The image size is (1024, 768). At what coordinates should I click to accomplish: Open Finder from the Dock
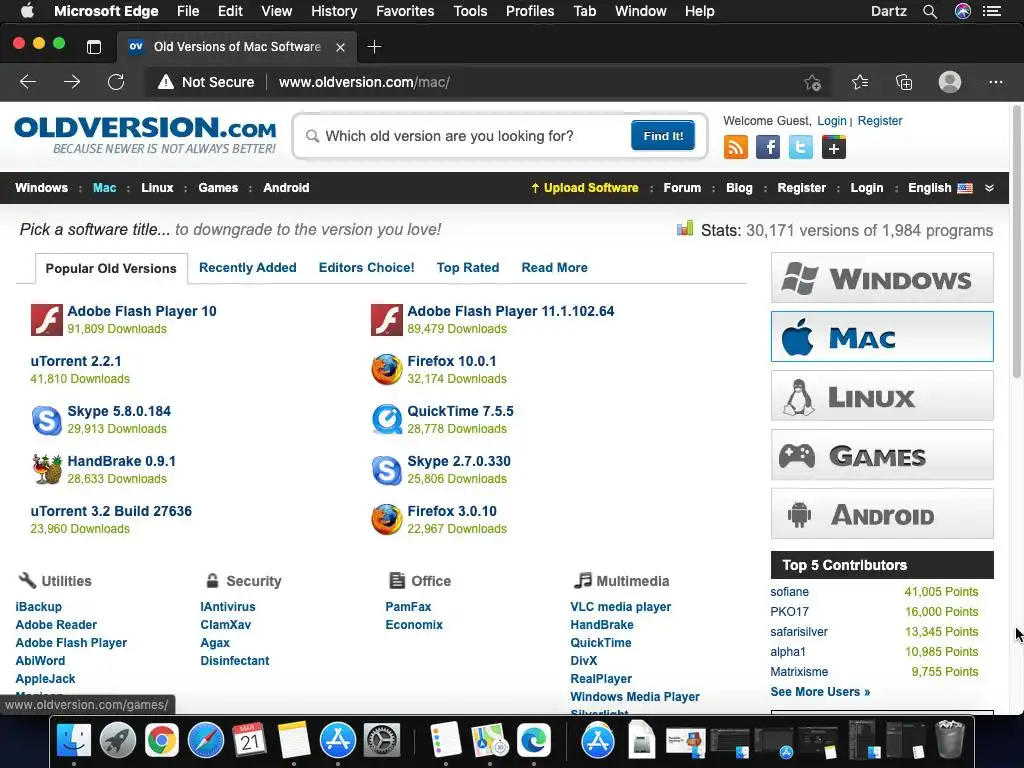74,740
